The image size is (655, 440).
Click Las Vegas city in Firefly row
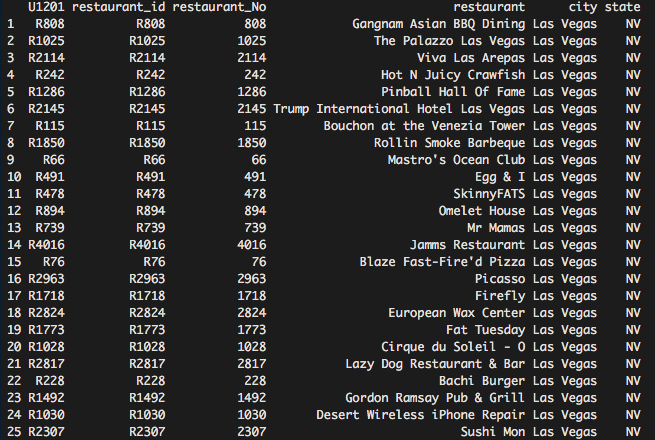(x=565, y=297)
